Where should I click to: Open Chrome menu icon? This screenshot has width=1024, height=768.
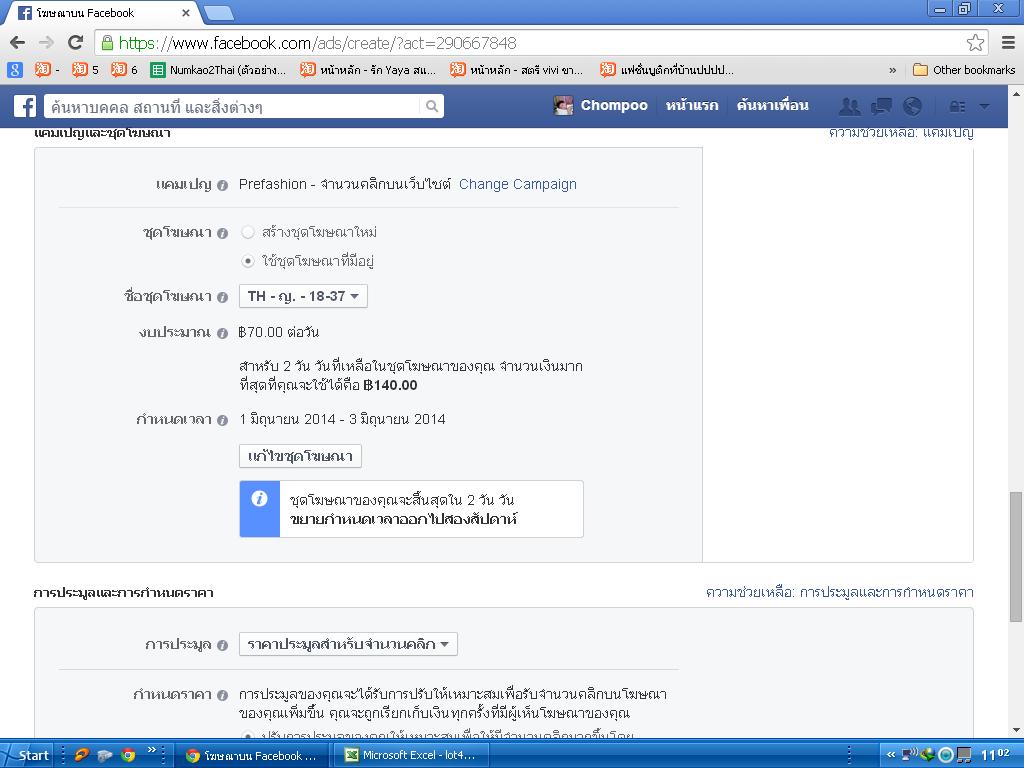pyautogui.click(x=1008, y=43)
